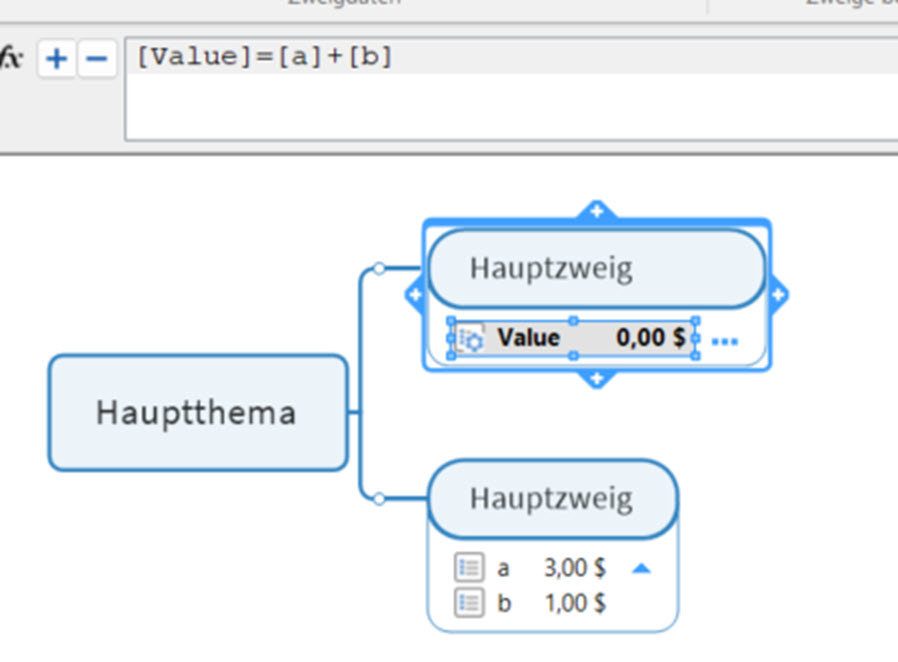
Task: Click the 3,00 $ value of property a
Action: pyautogui.click(x=574, y=568)
